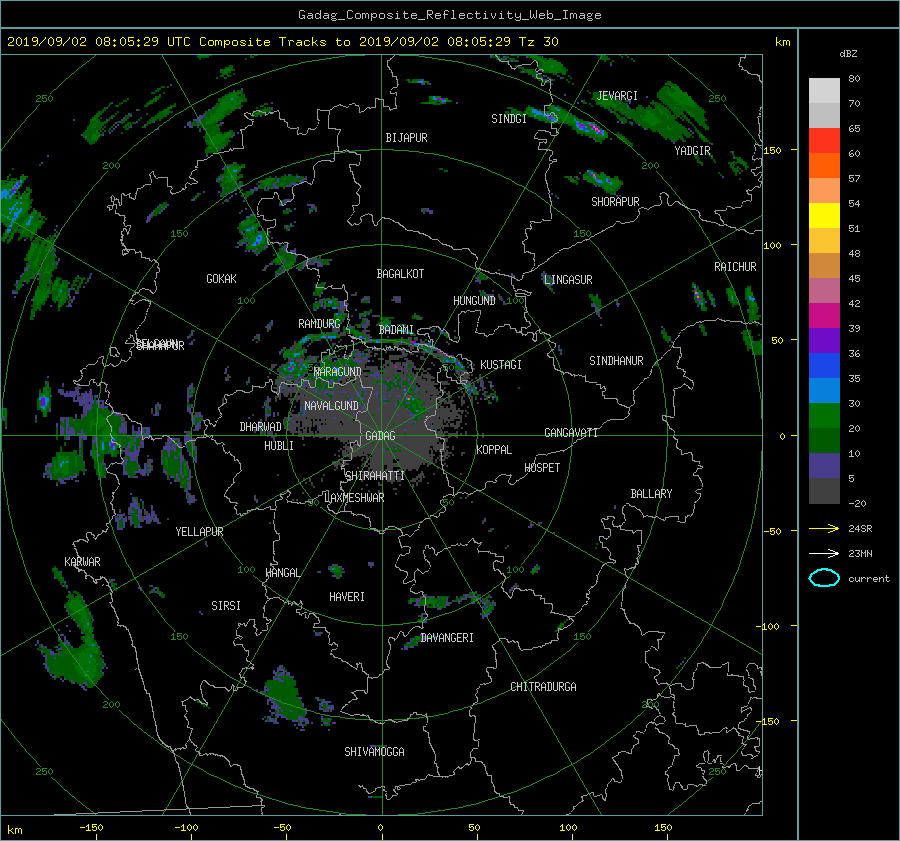Click the yellow 24SR arrow legend icon

[824, 528]
